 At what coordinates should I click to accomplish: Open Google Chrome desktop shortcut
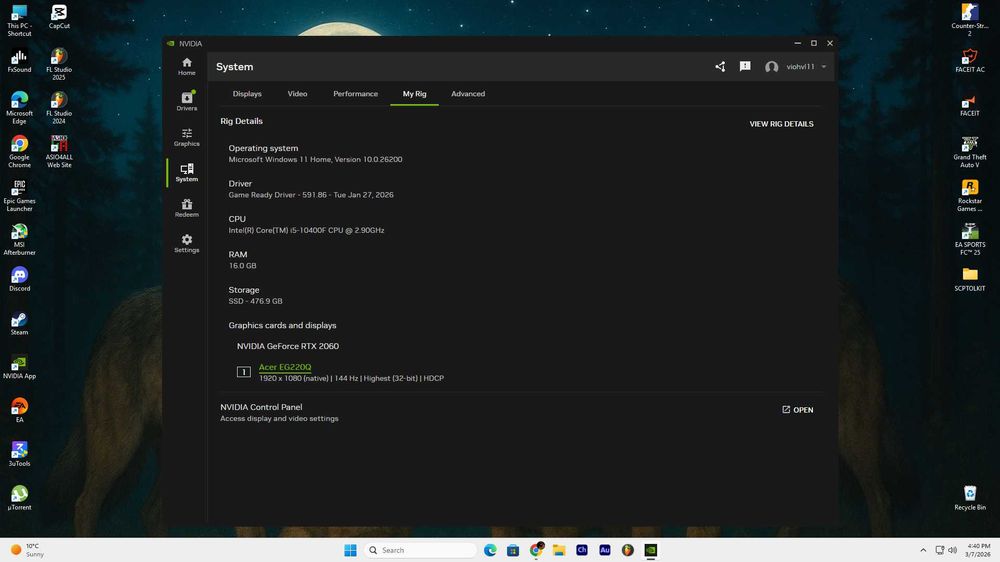[x=19, y=151]
